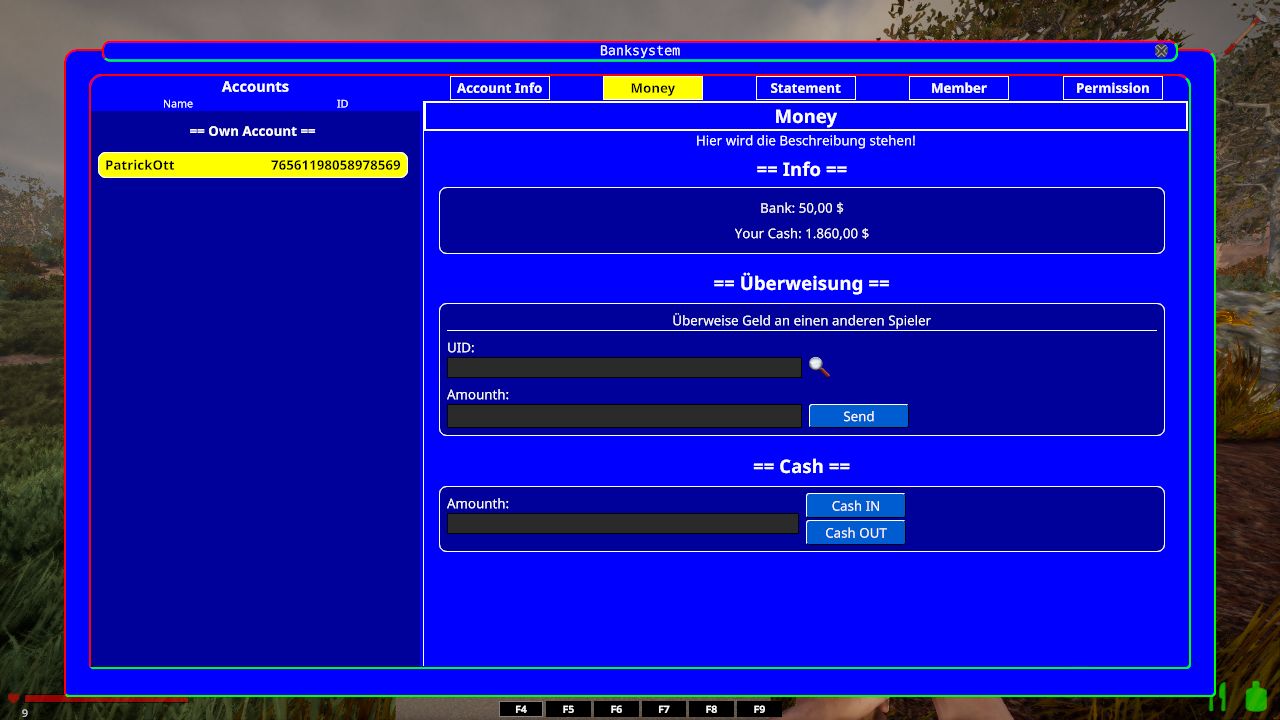
Task: Click the F9 hotkey slot
Action: point(759,709)
